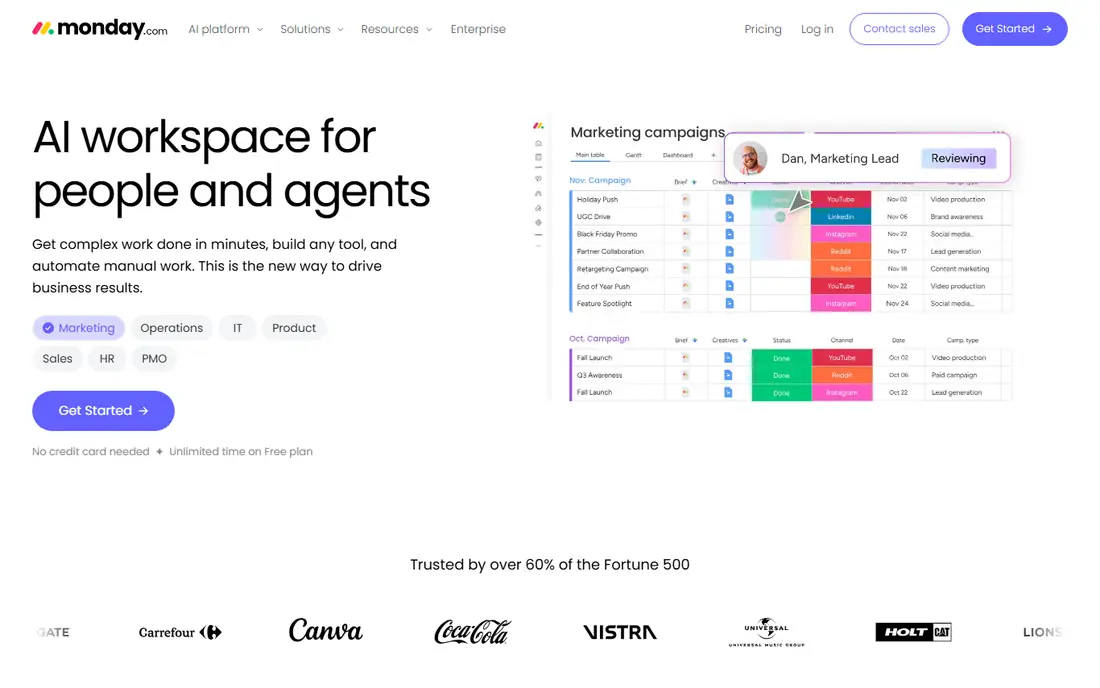Click the YouTube channel cell for Holiday Push
The height and width of the screenshot is (688, 1100).
click(x=840, y=199)
